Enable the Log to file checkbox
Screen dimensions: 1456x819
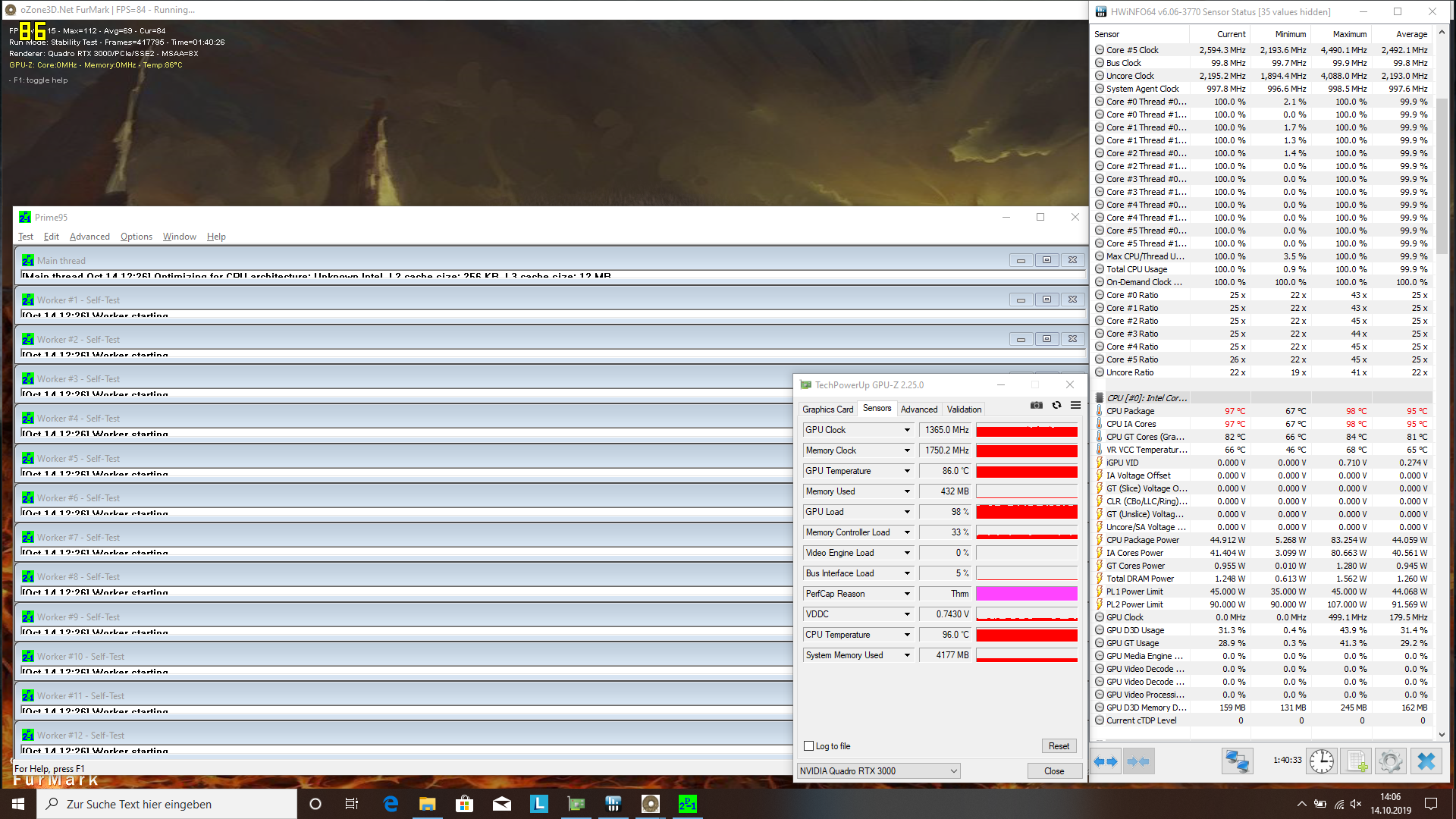tap(809, 746)
